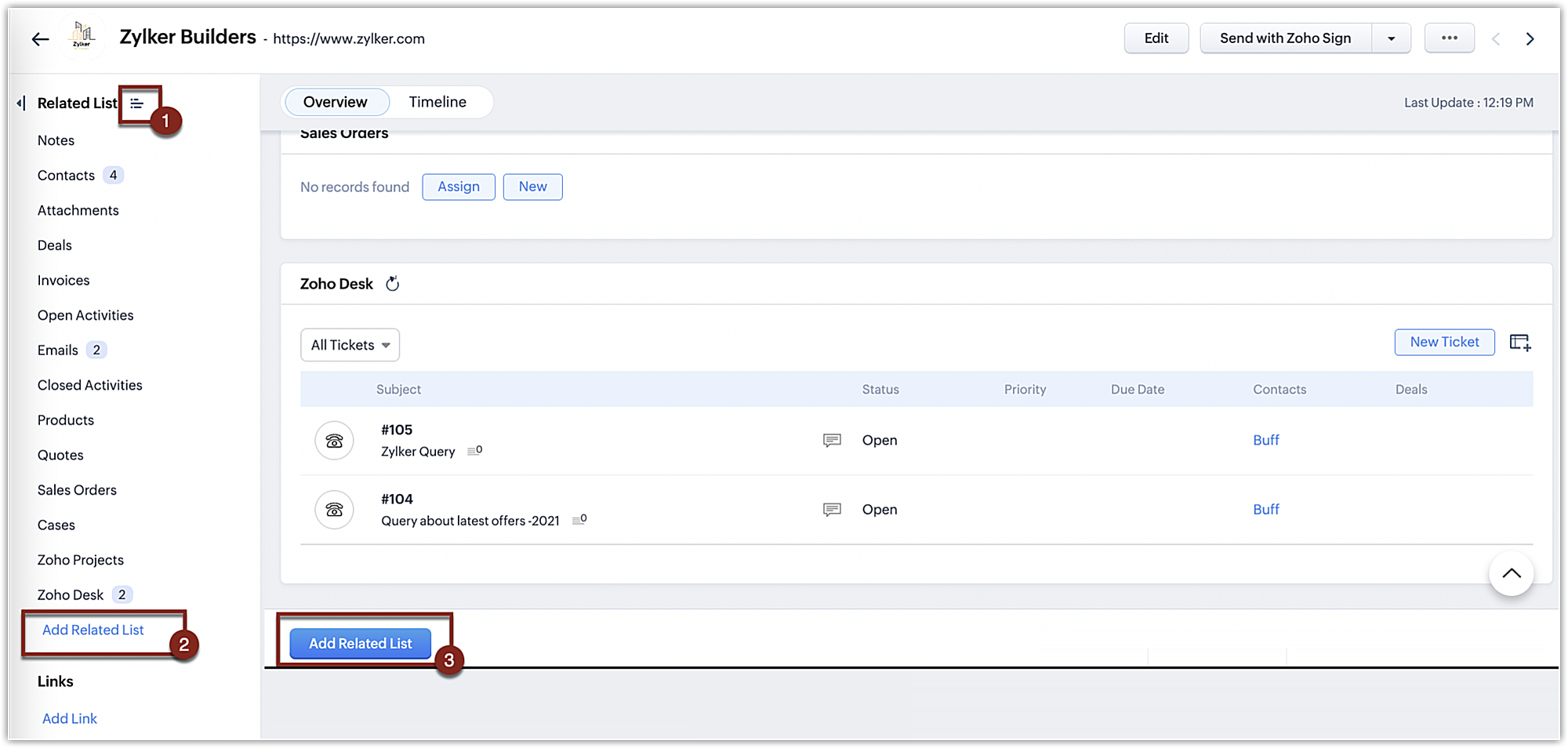This screenshot has width=1568, height=748.
Task: Click the Status column header
Action: (880, 390)
